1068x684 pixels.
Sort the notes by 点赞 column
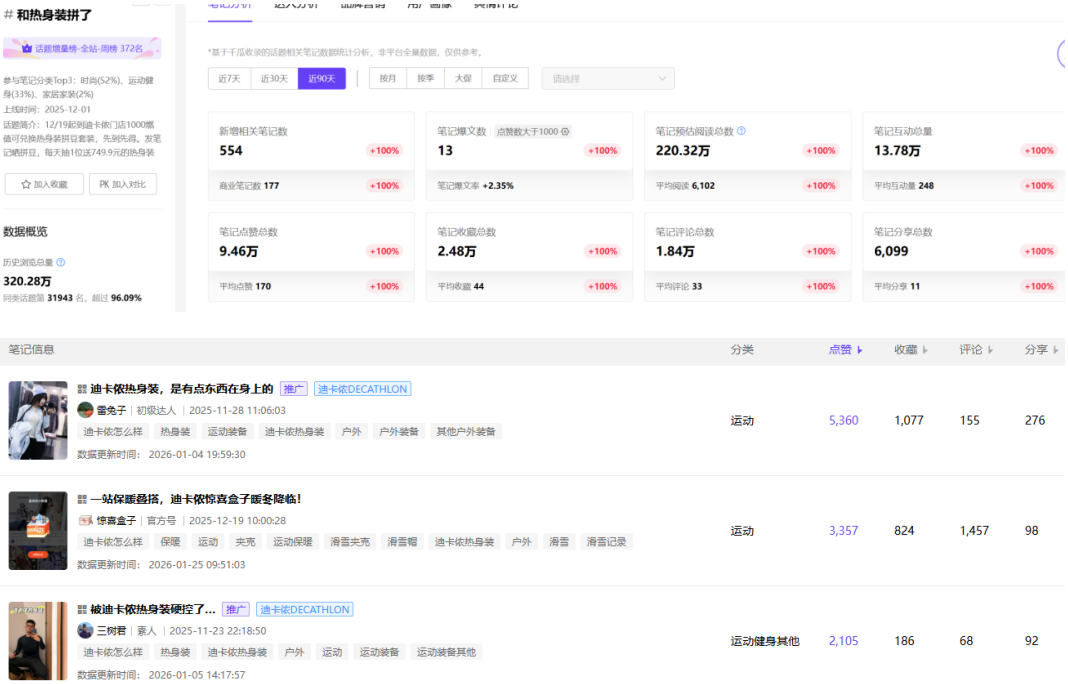pos(845,350)
